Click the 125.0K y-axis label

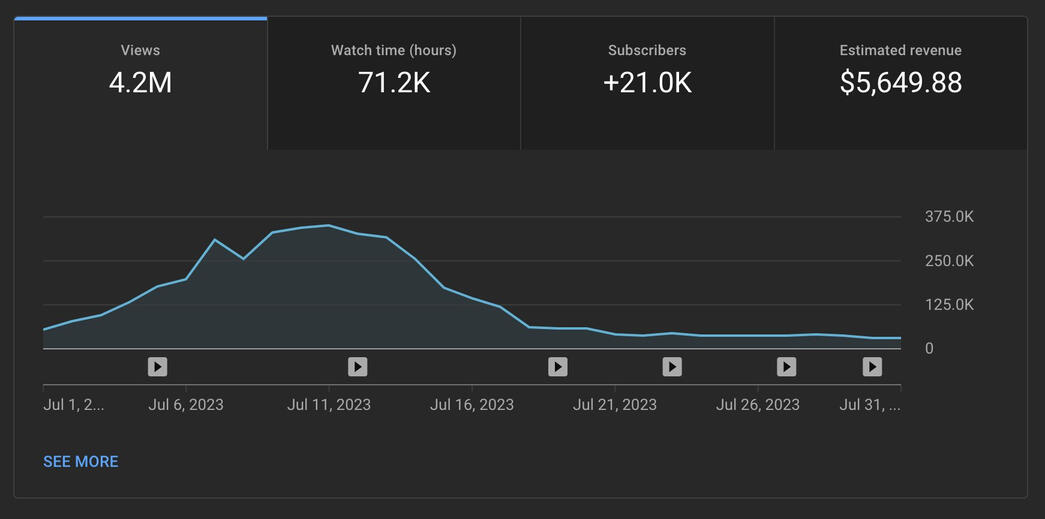point(949,305)
